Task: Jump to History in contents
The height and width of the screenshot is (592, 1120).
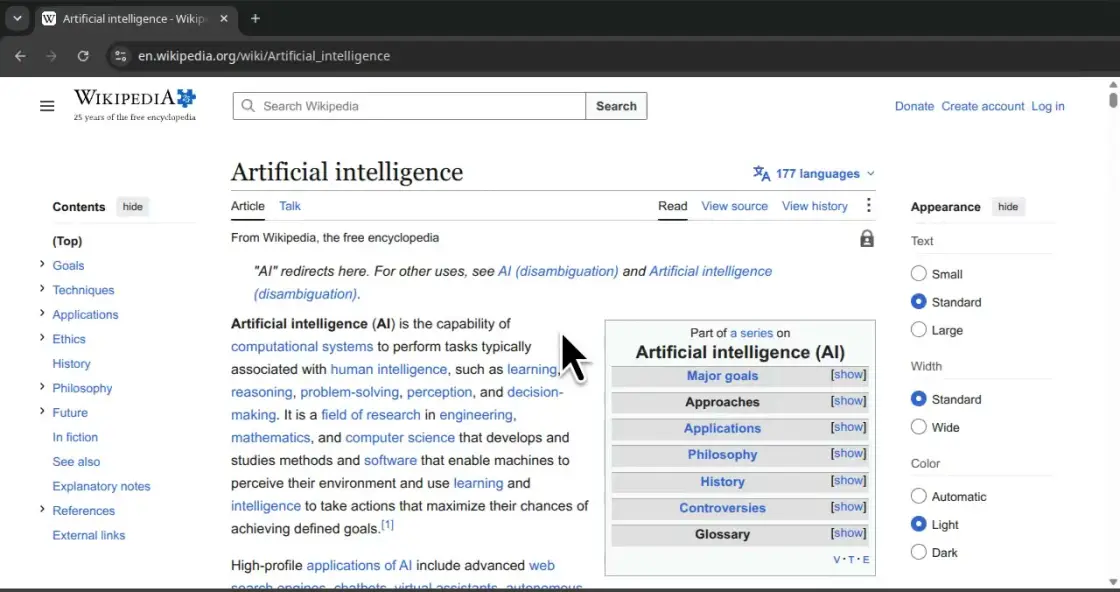Action: point(71,363)
